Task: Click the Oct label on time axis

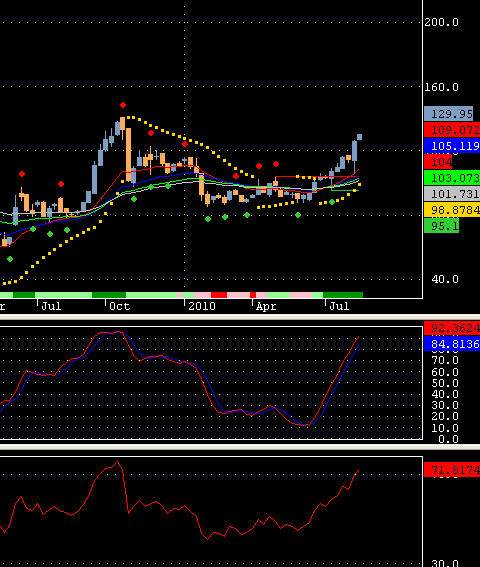Action: [120, 306]
